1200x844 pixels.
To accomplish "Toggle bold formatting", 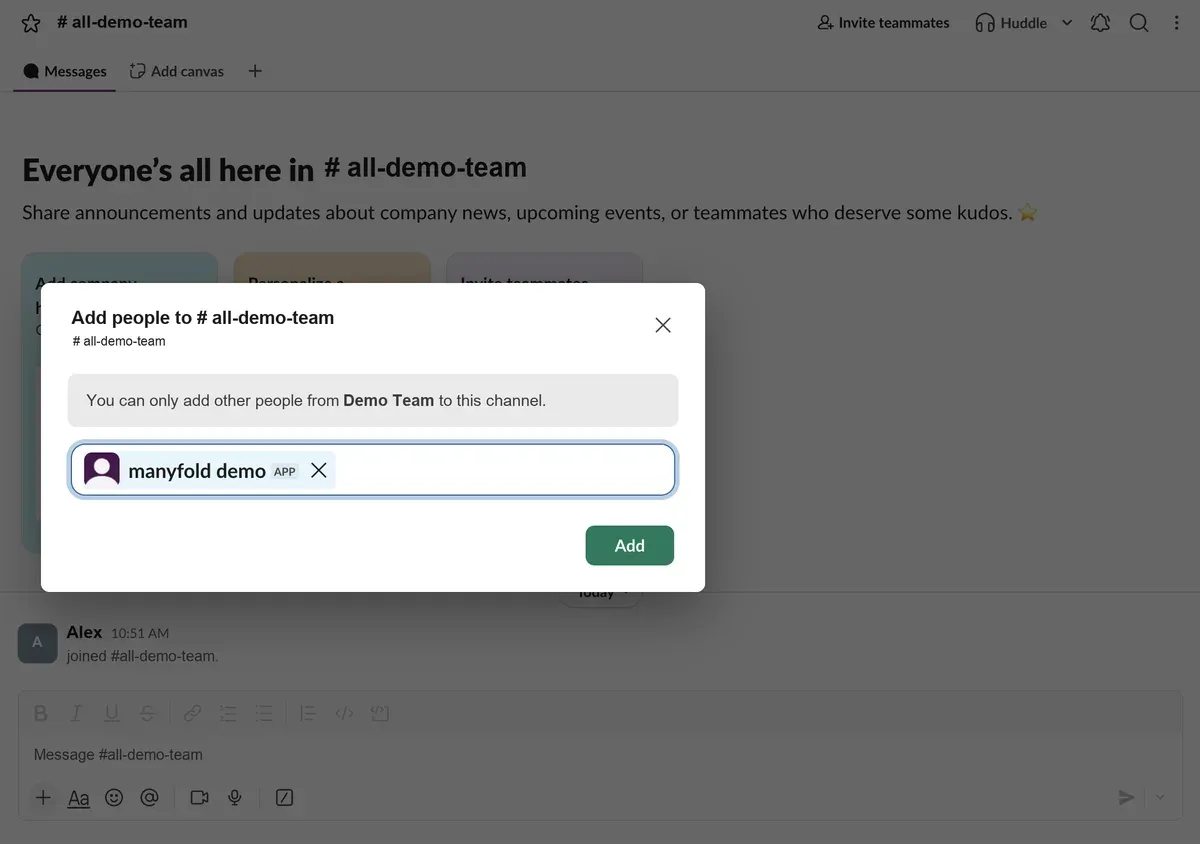I will click(x=41, y=714).
